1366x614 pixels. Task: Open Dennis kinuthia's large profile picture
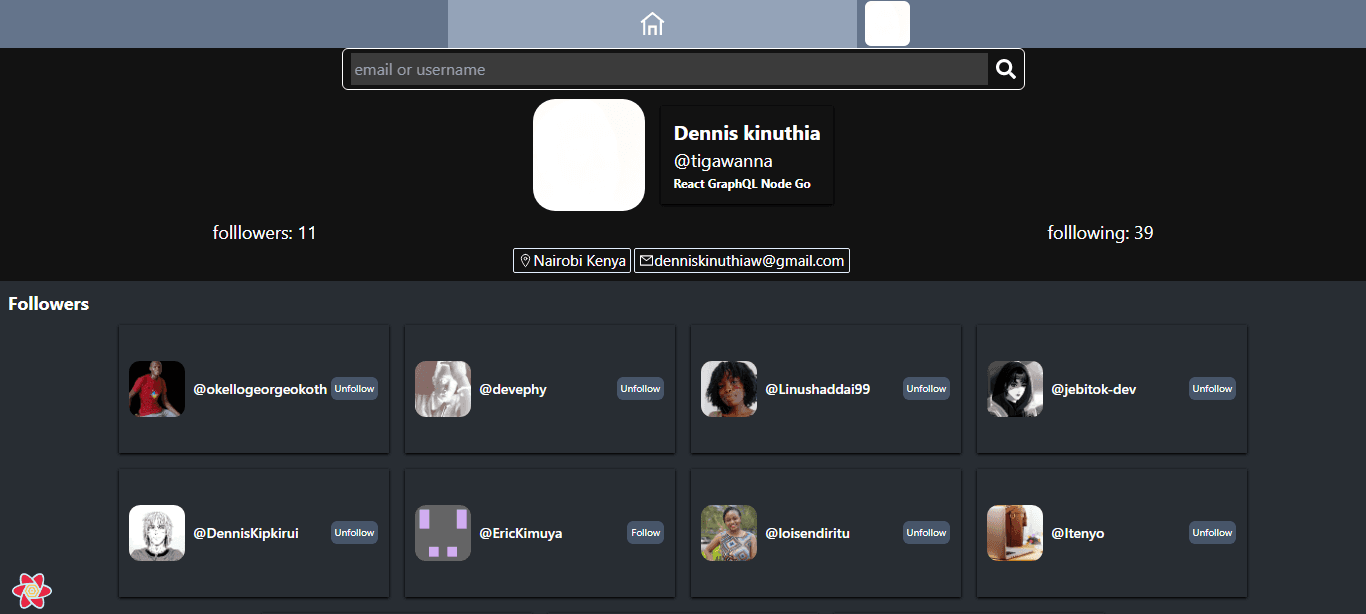pos(589,155)
